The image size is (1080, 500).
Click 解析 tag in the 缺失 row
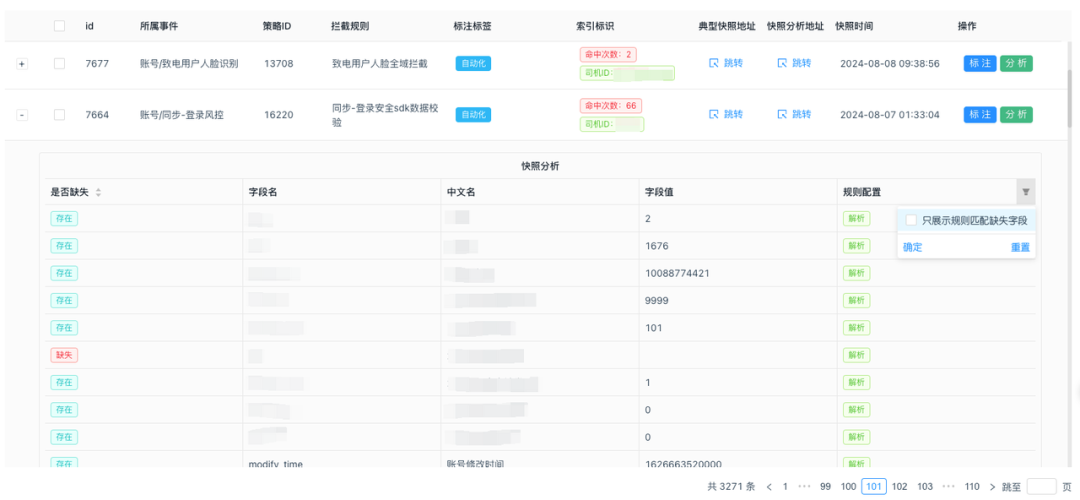857,355
